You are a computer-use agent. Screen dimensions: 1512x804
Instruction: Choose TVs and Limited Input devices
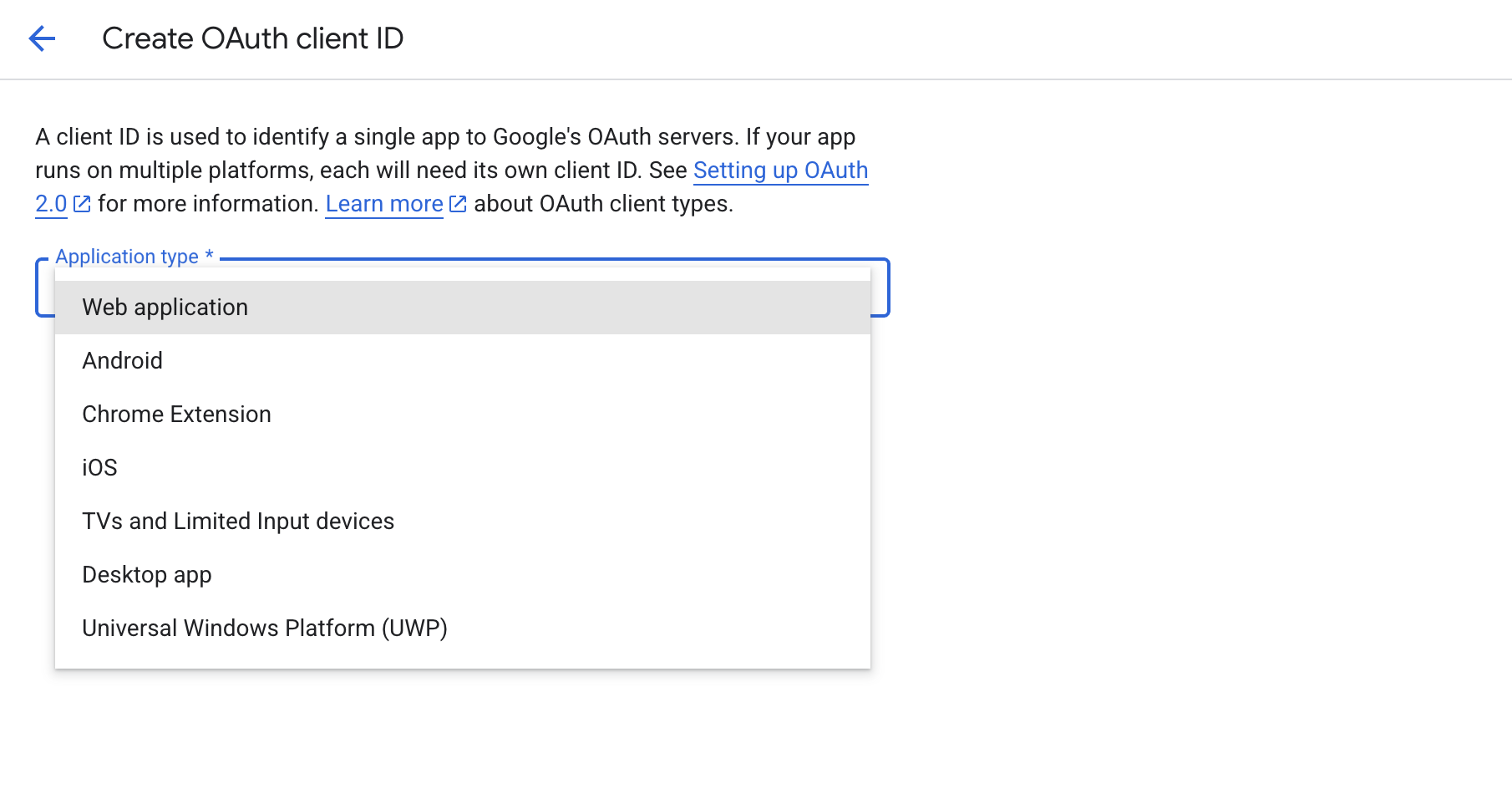coord(463,522)
